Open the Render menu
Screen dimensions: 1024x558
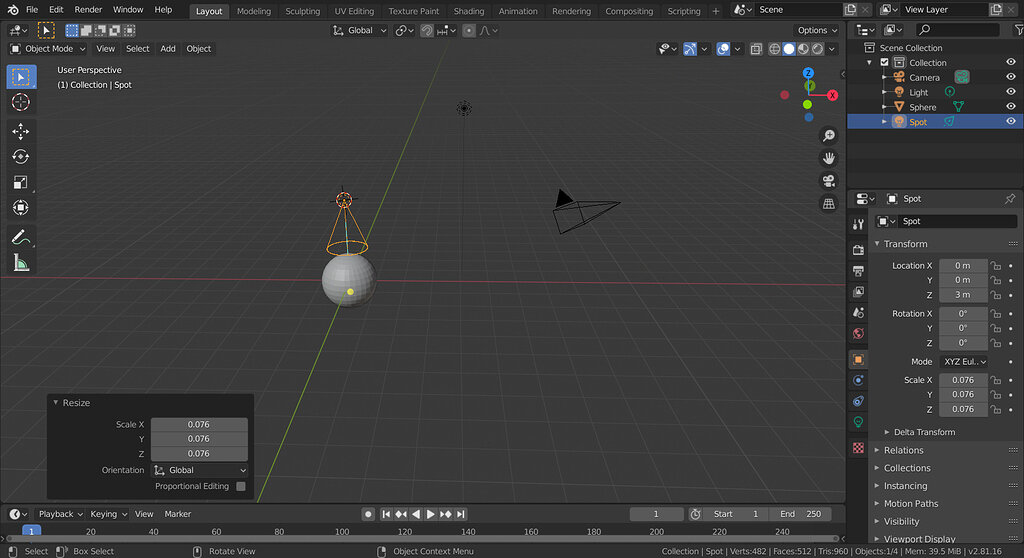[88, 10]
